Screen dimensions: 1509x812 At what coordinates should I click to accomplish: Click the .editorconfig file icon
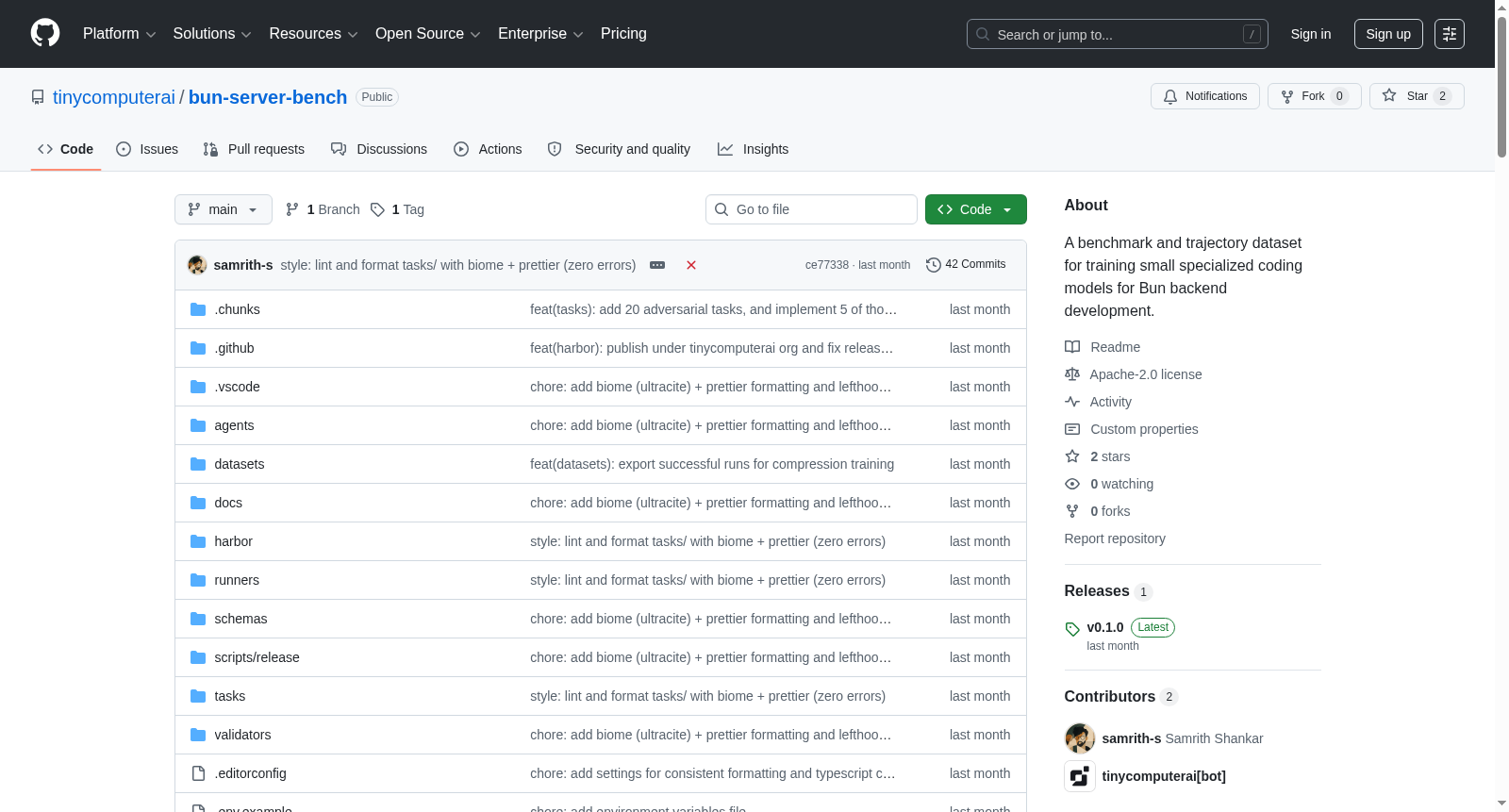[198, 773]
